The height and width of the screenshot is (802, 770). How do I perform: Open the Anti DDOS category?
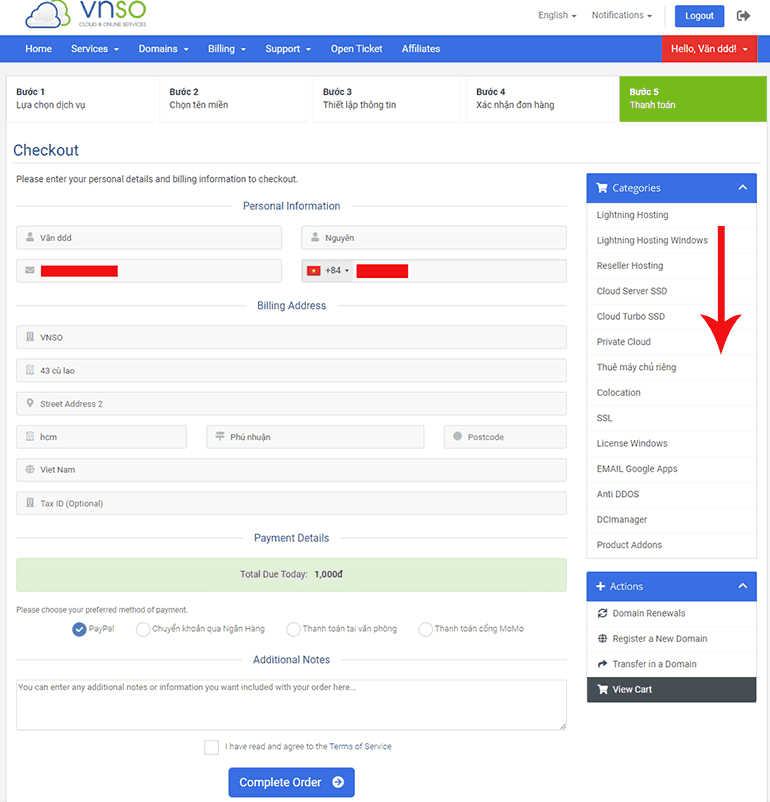671,494
